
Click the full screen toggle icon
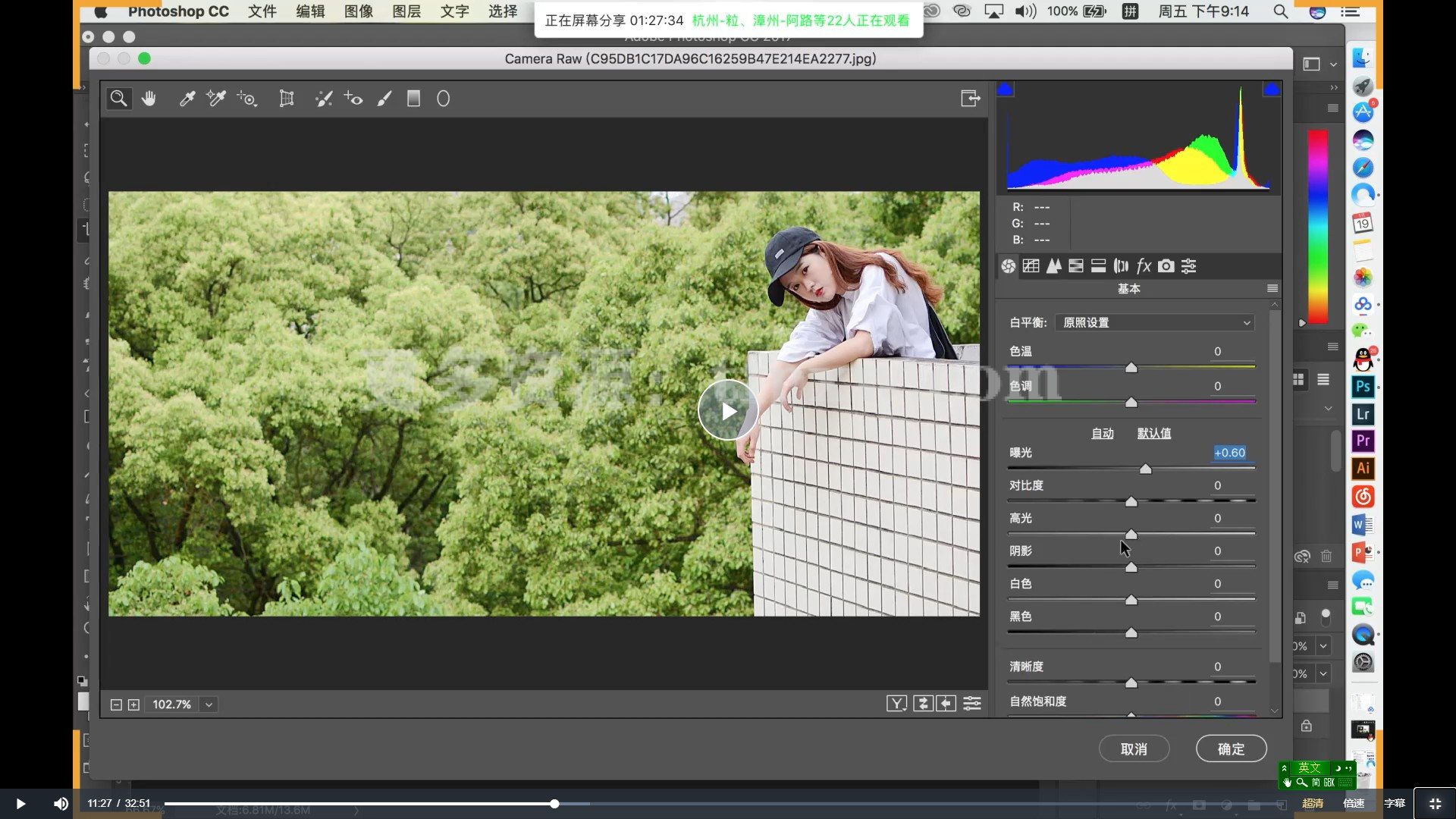(x=971, y=99)
